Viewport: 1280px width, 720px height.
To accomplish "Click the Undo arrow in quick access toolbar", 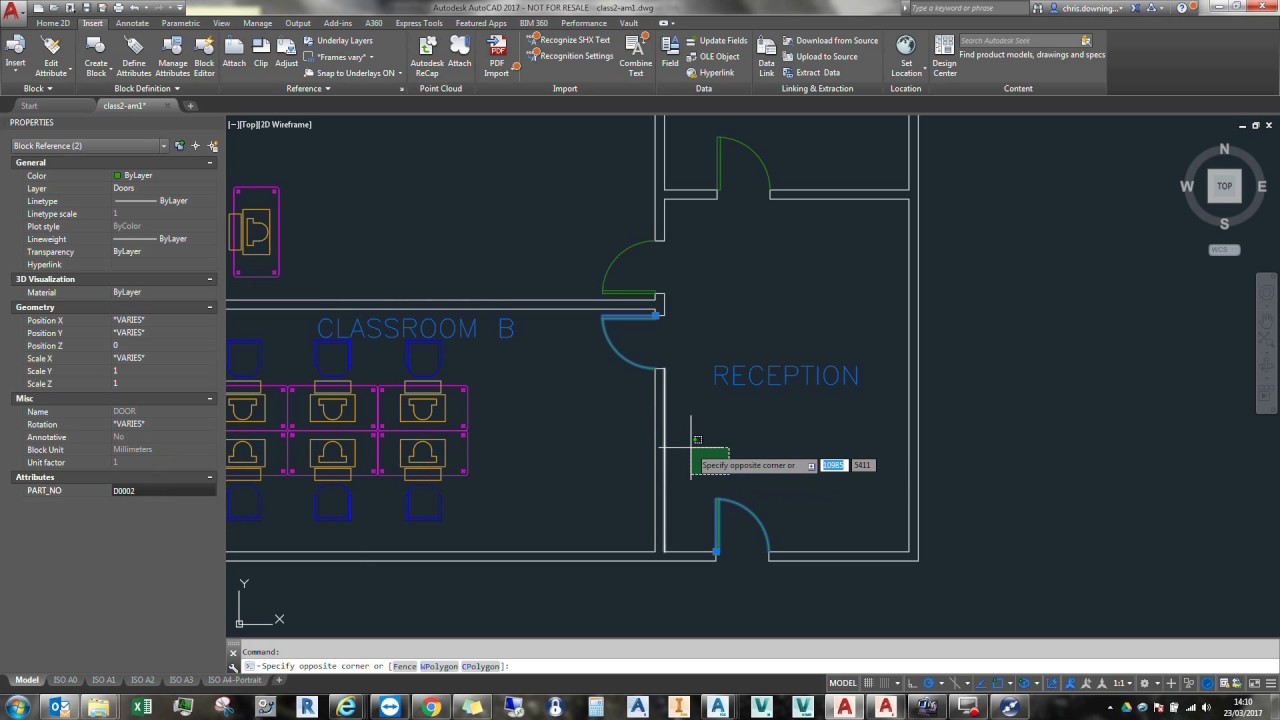I will 135,8.
